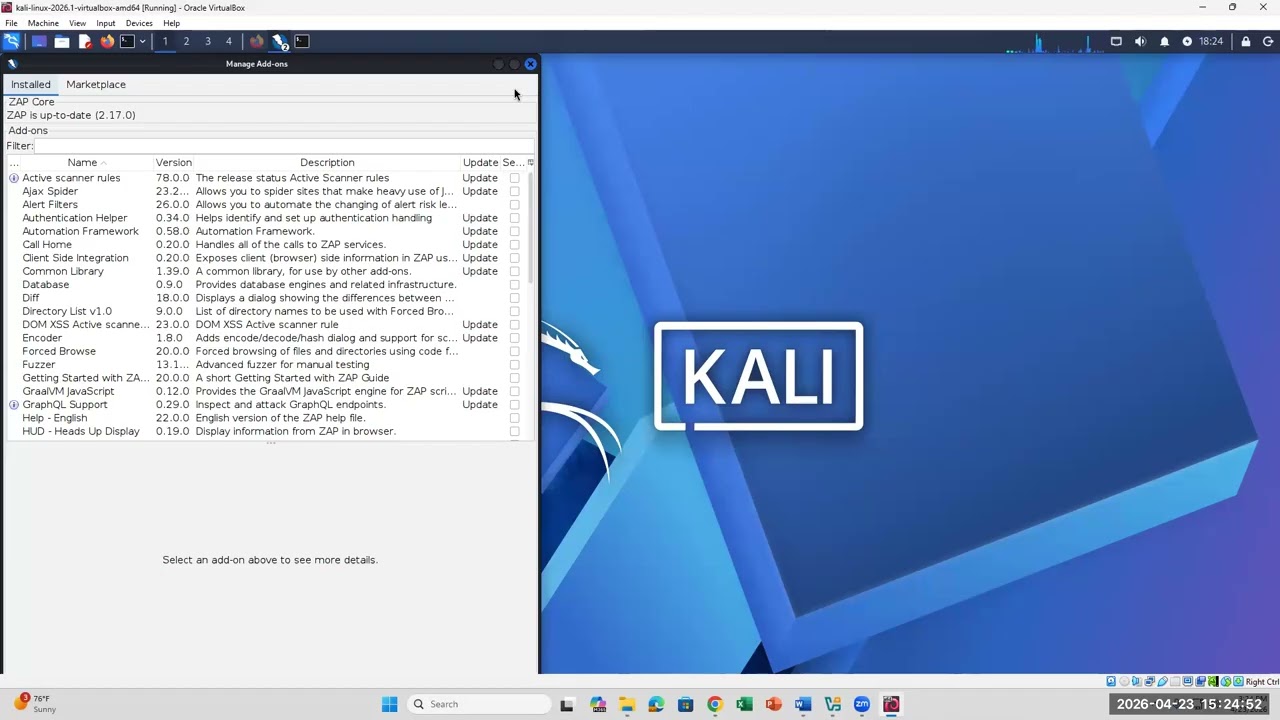Tick the checkbox for Common Library
Screen dimensions: 1280x720
coord(514,271)
